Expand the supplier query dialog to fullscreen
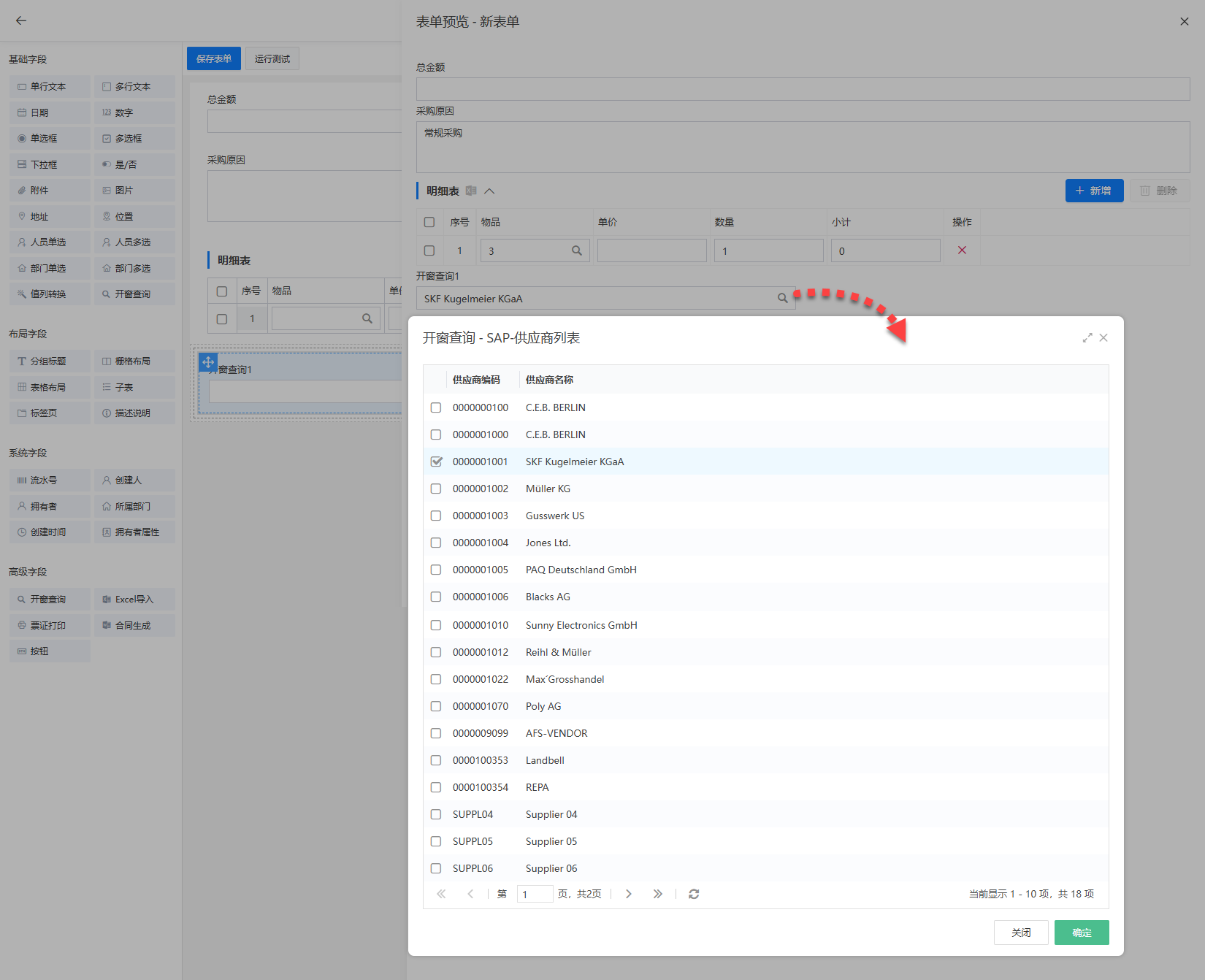 click(1087, 337)
